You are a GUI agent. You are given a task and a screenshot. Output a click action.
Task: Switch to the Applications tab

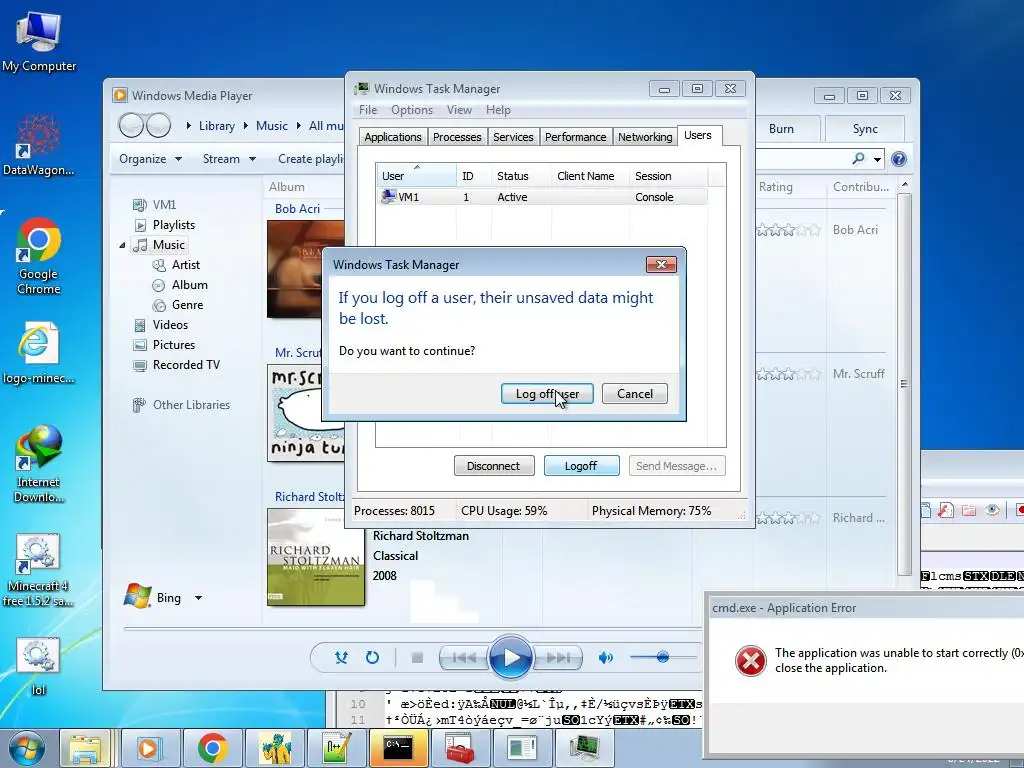click(392, 137)
